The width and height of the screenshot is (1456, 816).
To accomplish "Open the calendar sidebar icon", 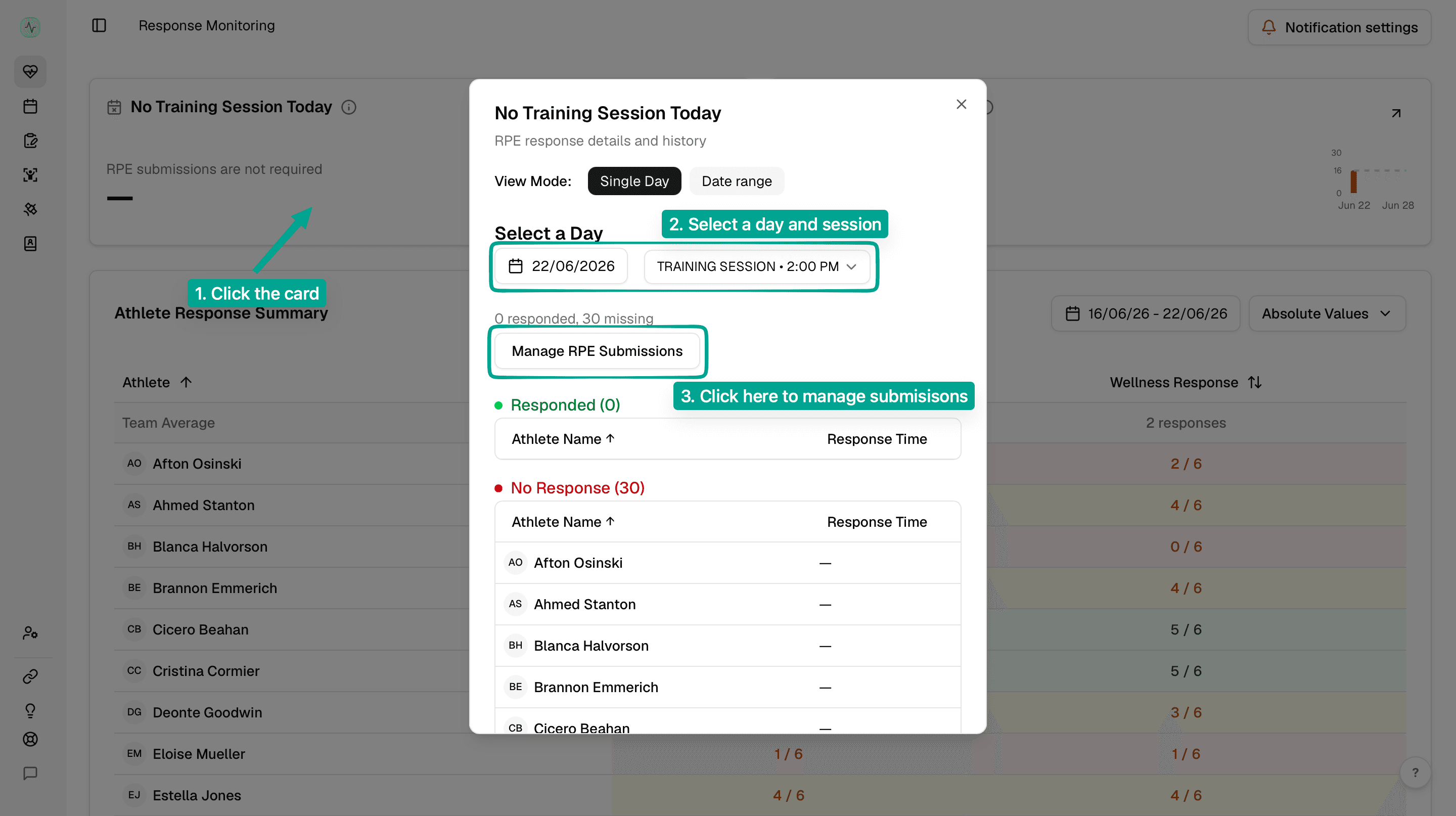I will [x=30, y=106].
